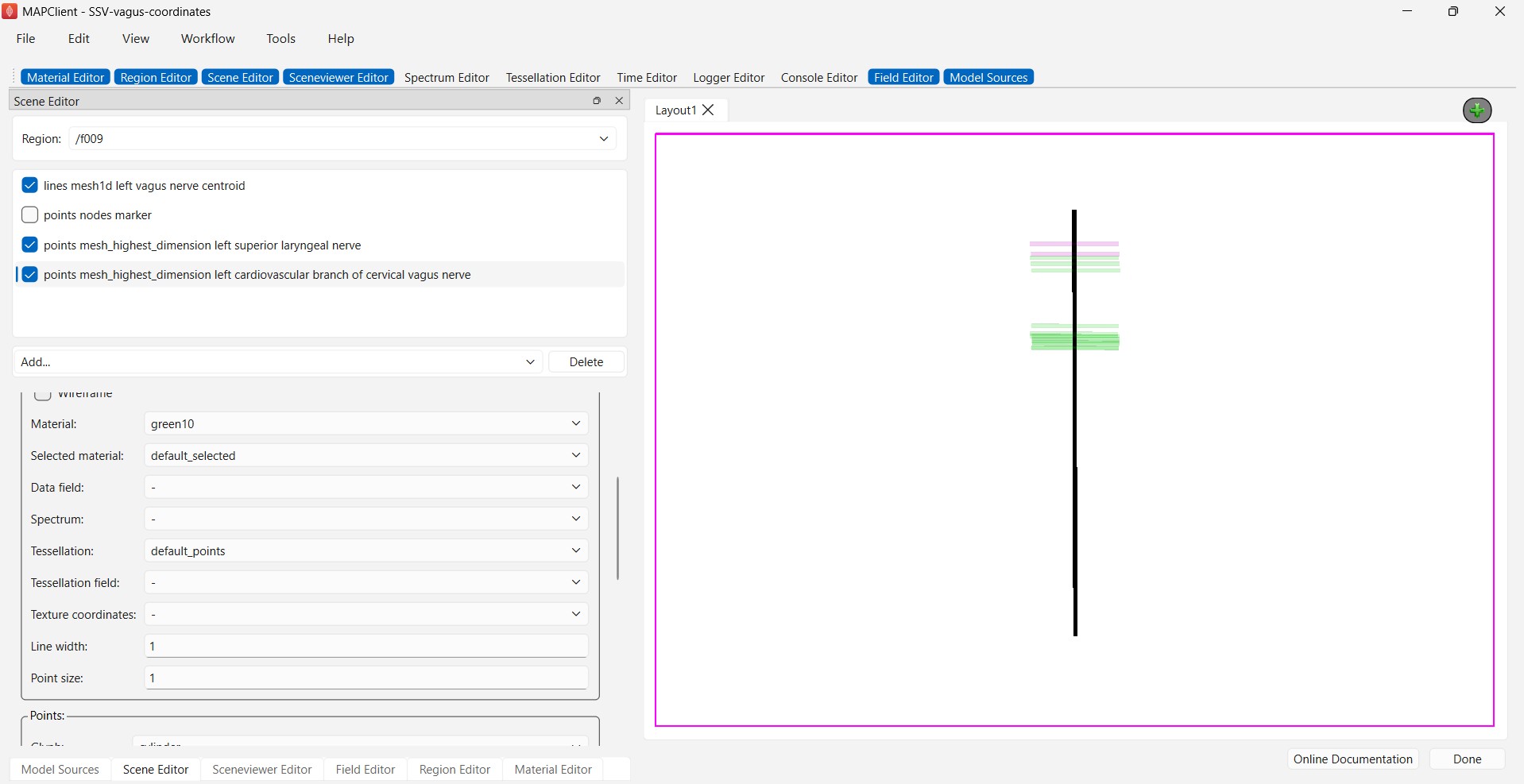Open the Texture coordinates dropdown
The height and width of the screenshot is (784, 1524).
click(x=366, y=614)
